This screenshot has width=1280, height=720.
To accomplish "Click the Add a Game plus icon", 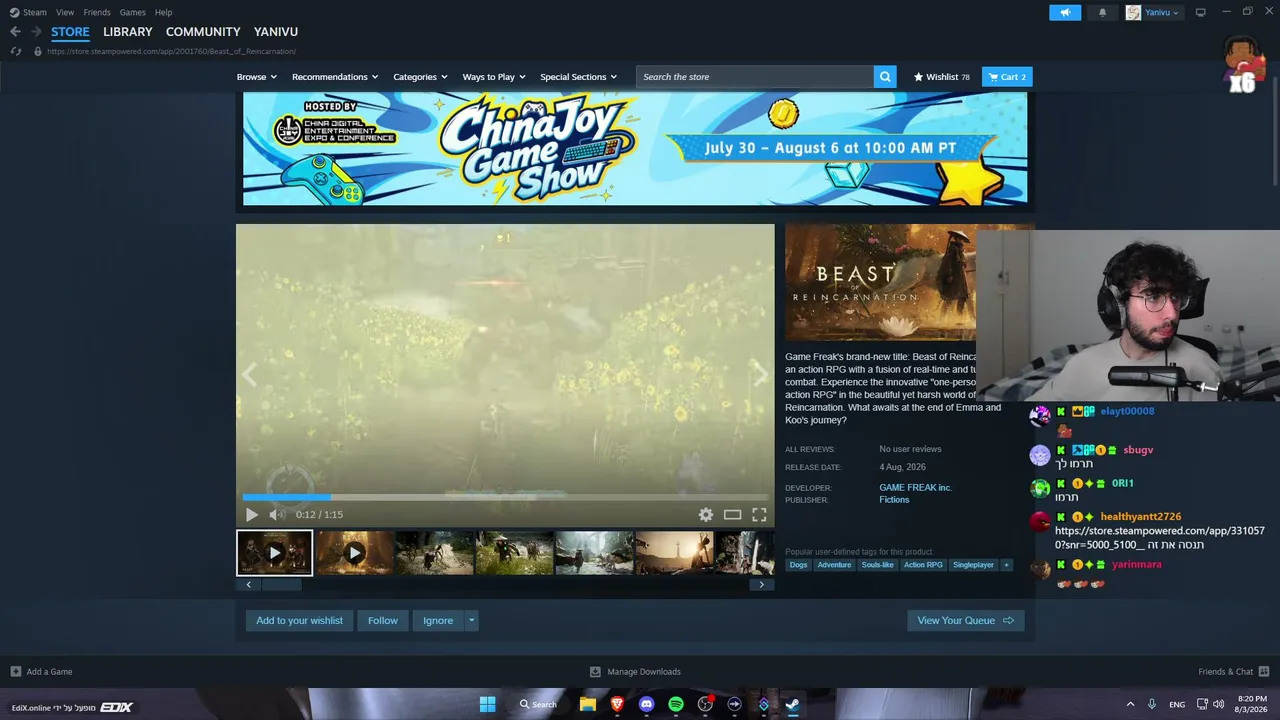I will tap(16, 672).
